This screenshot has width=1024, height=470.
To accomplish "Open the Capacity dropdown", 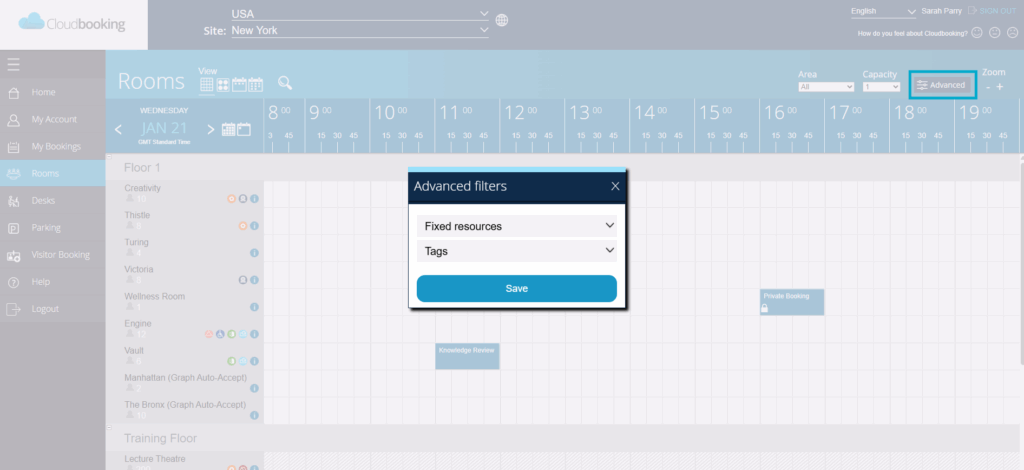I will (881, 87).
